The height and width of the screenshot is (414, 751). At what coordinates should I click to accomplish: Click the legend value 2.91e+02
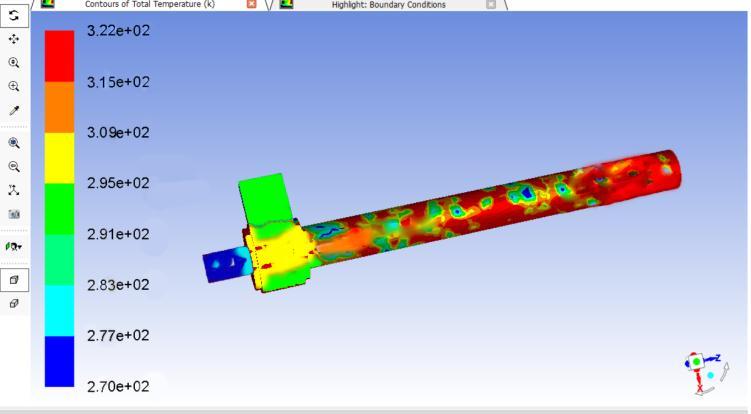118,234
